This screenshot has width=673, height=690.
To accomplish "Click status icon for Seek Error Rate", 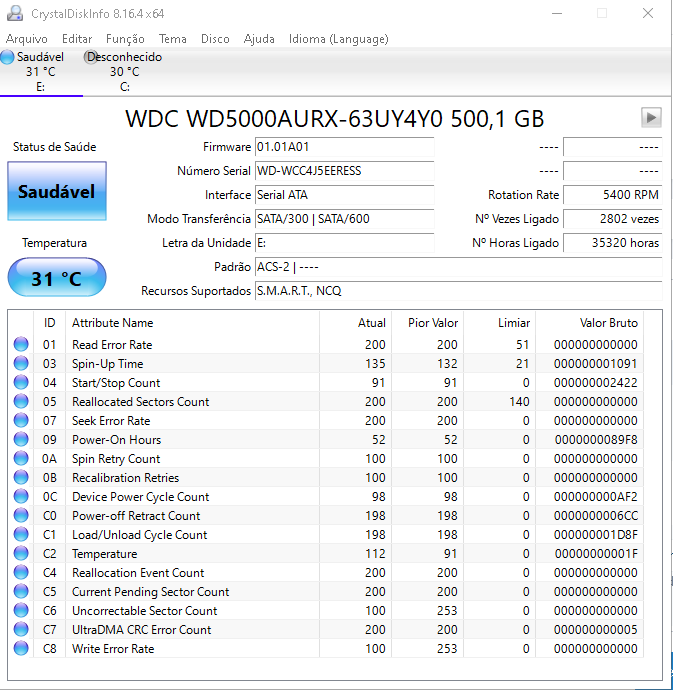I will click(21, 420).
